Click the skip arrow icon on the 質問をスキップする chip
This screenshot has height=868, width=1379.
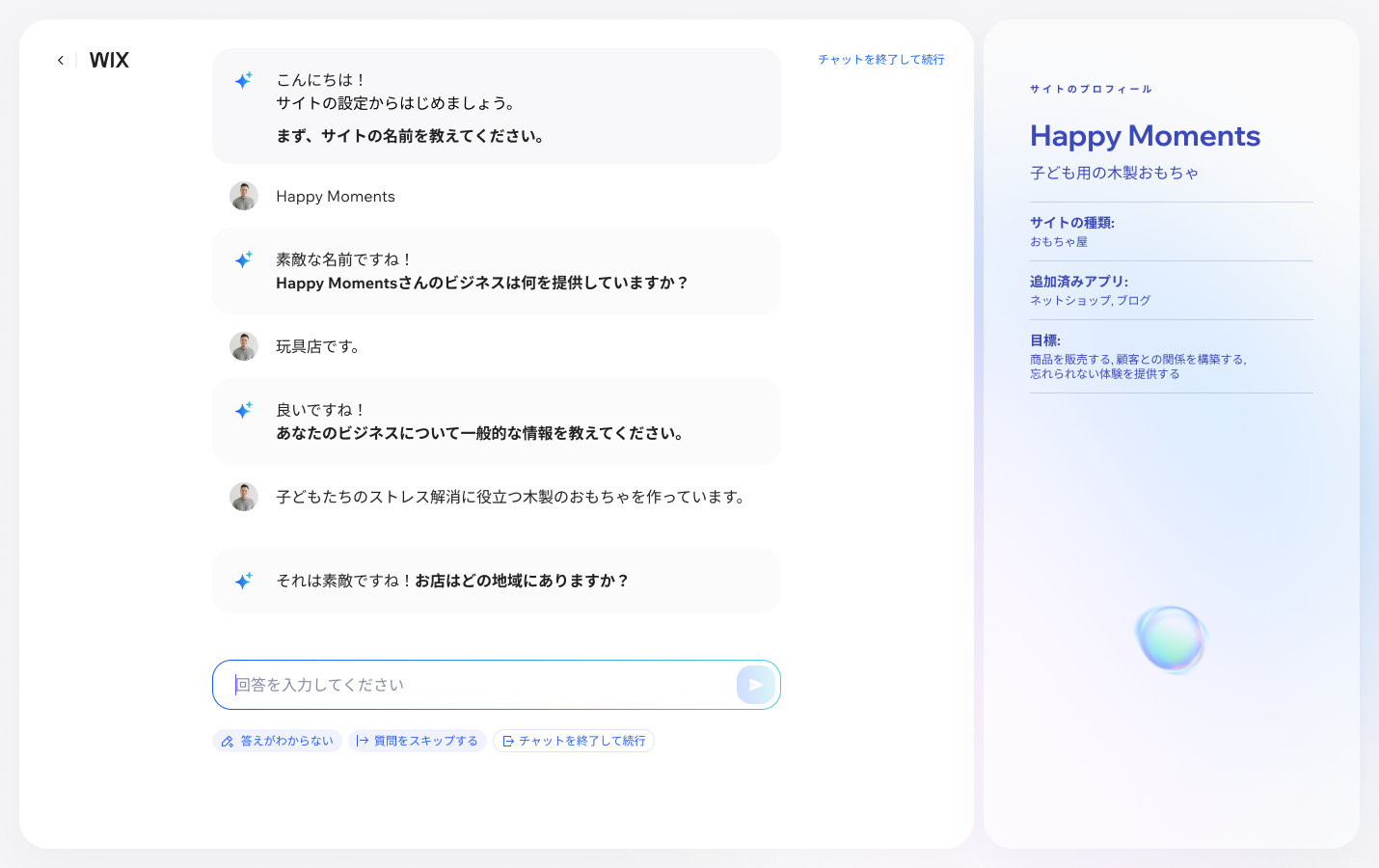(x=361, y=741)
